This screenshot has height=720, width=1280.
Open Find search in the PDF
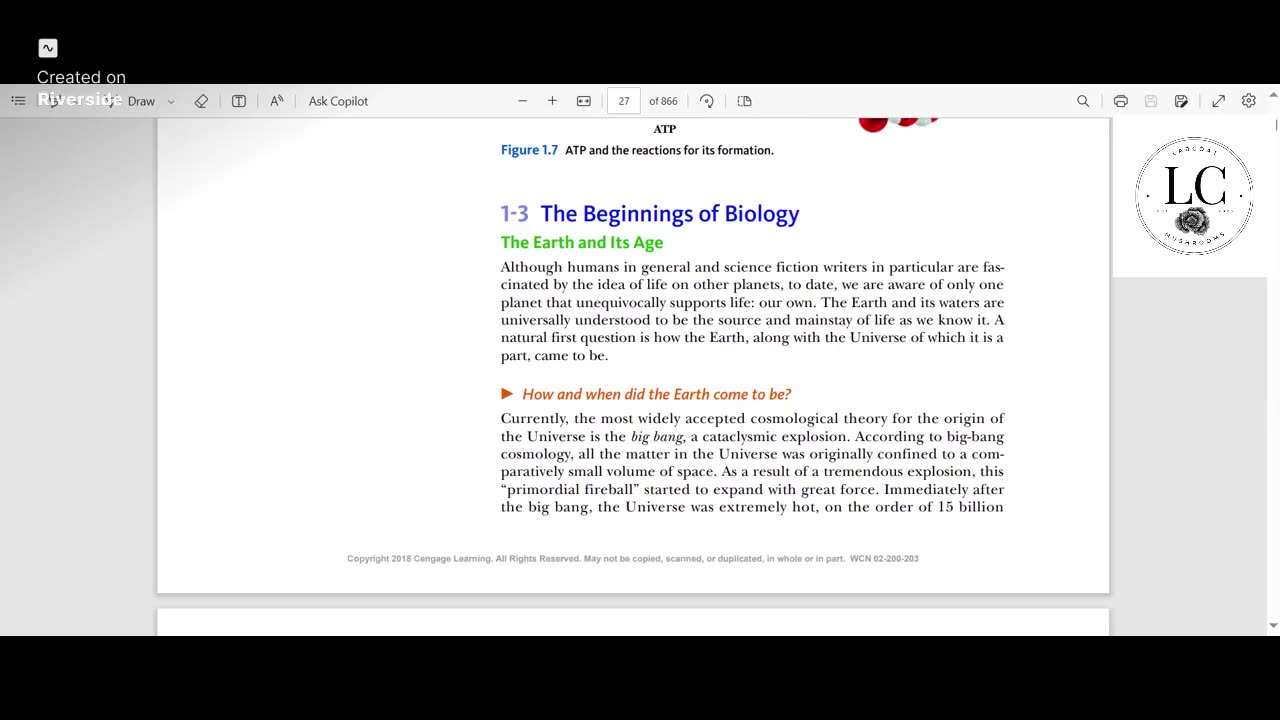pyautogui.click(x=1083, y=101)
